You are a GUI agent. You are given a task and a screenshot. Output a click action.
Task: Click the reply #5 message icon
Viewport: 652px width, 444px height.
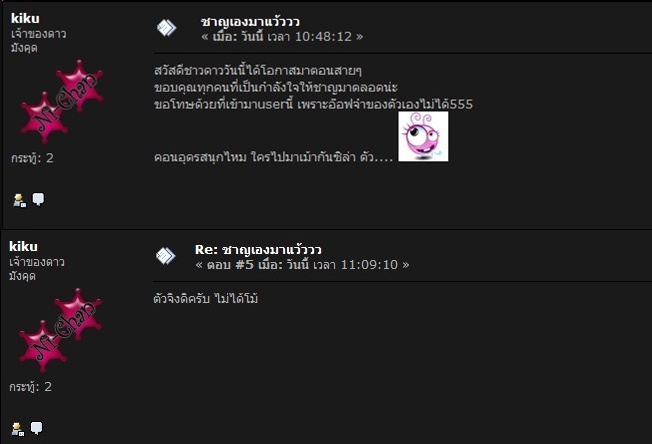pos(165,256)
